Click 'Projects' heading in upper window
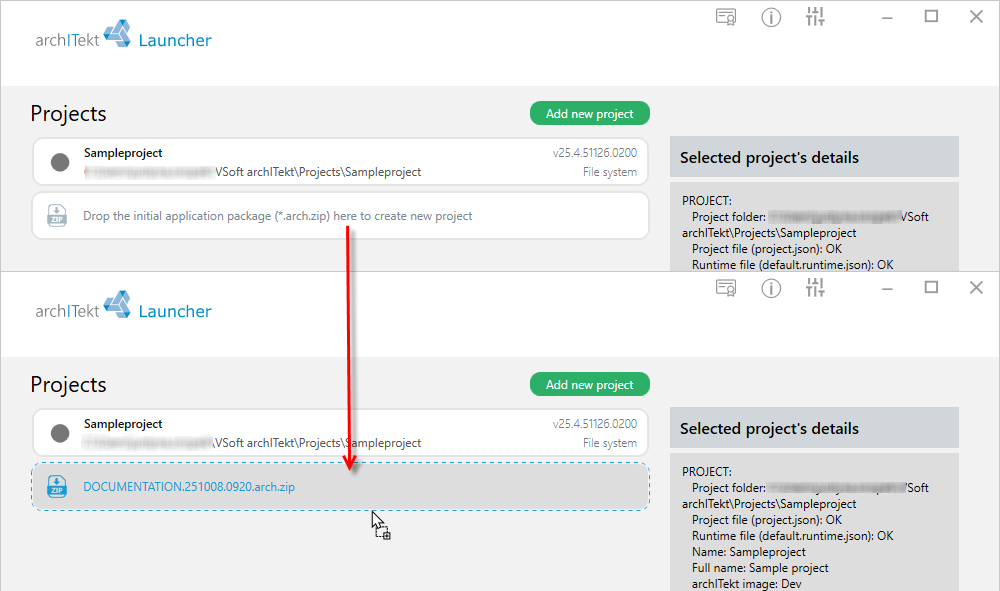Screen dimensions: 1000x591 pyautogui.click(x=68, y=113)
